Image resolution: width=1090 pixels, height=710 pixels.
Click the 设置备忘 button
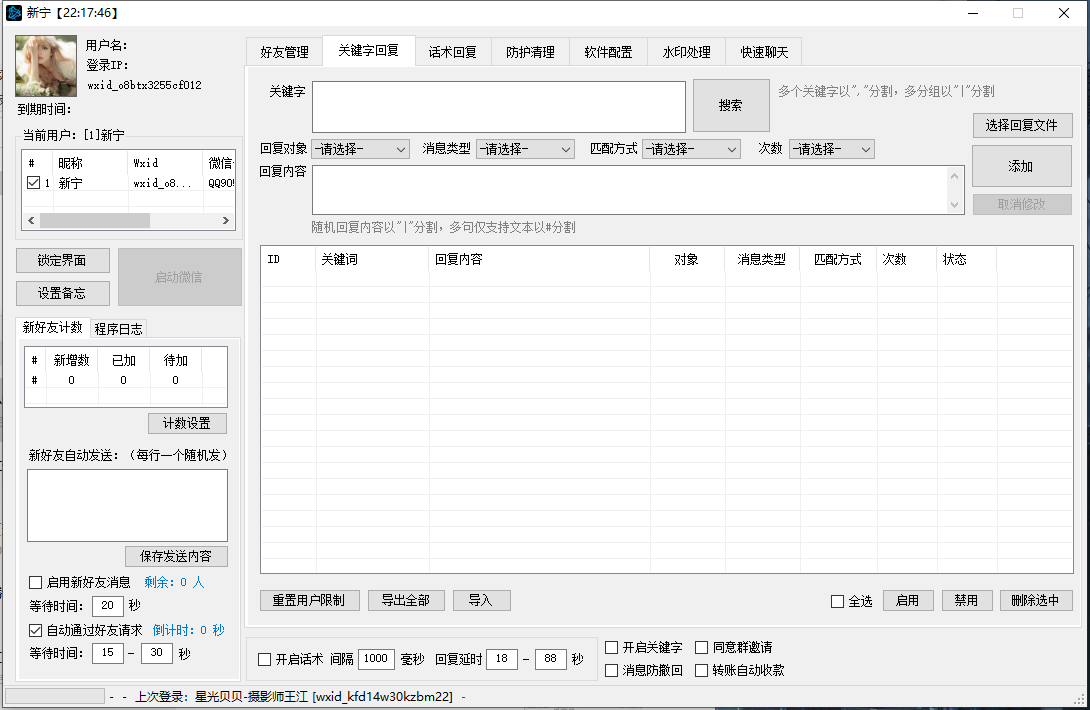point(63,293)
